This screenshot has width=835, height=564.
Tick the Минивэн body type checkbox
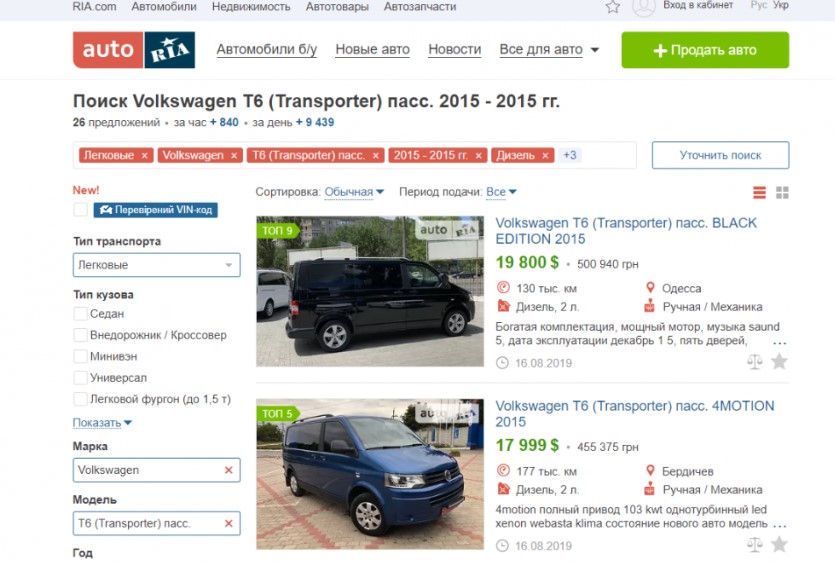pos(80,356)
